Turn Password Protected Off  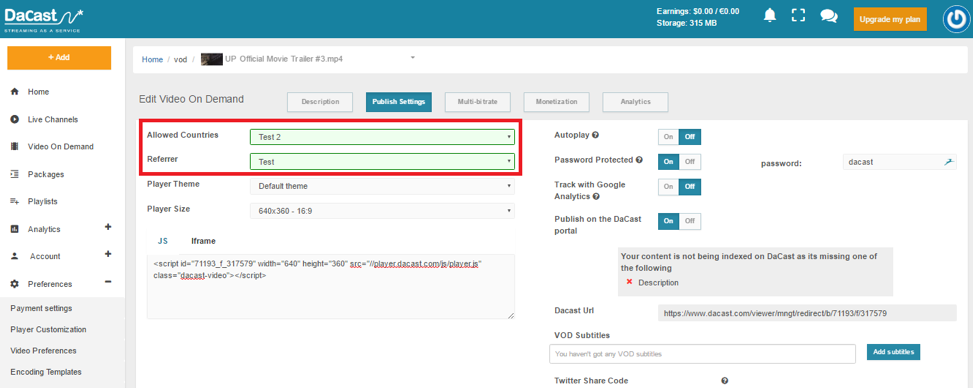690,161
